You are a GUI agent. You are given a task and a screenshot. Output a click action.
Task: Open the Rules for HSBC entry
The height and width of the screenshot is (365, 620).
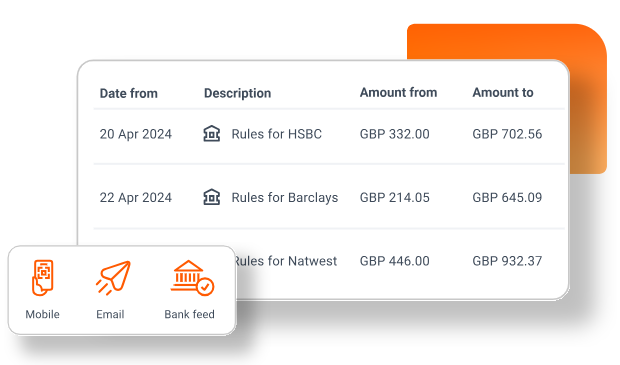[x=276, y=134]
